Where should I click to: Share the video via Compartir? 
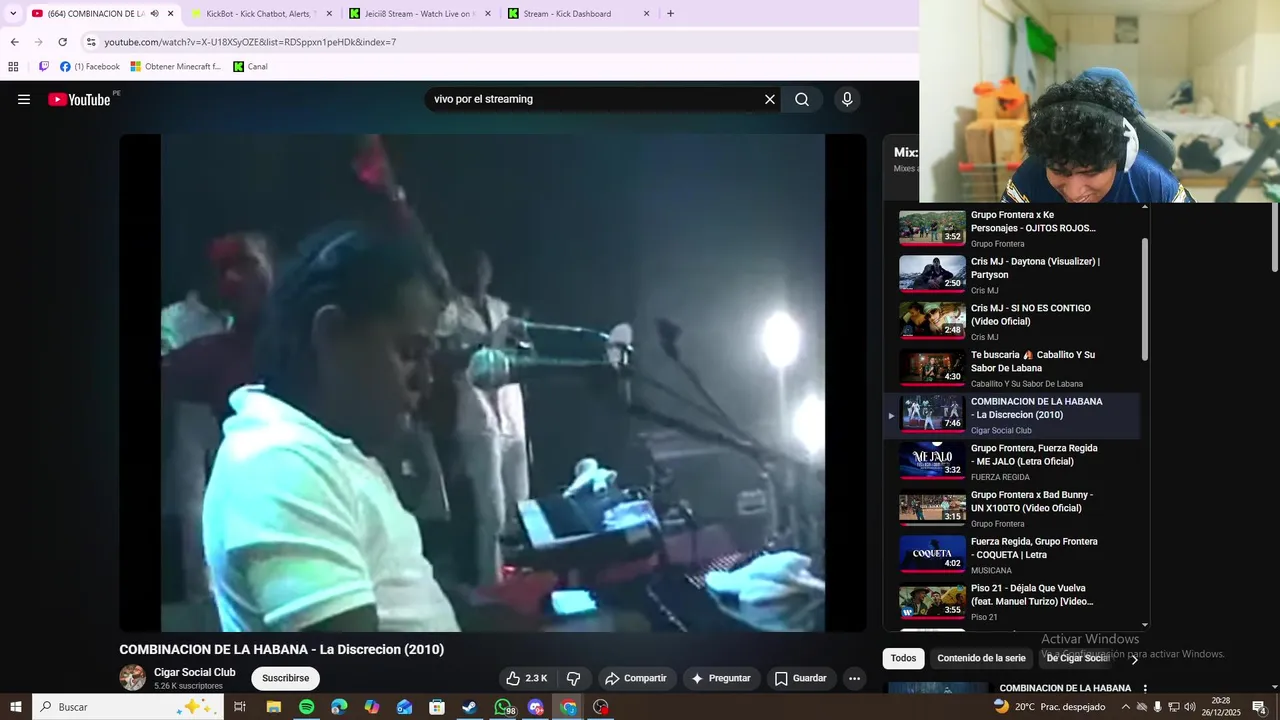636,678
